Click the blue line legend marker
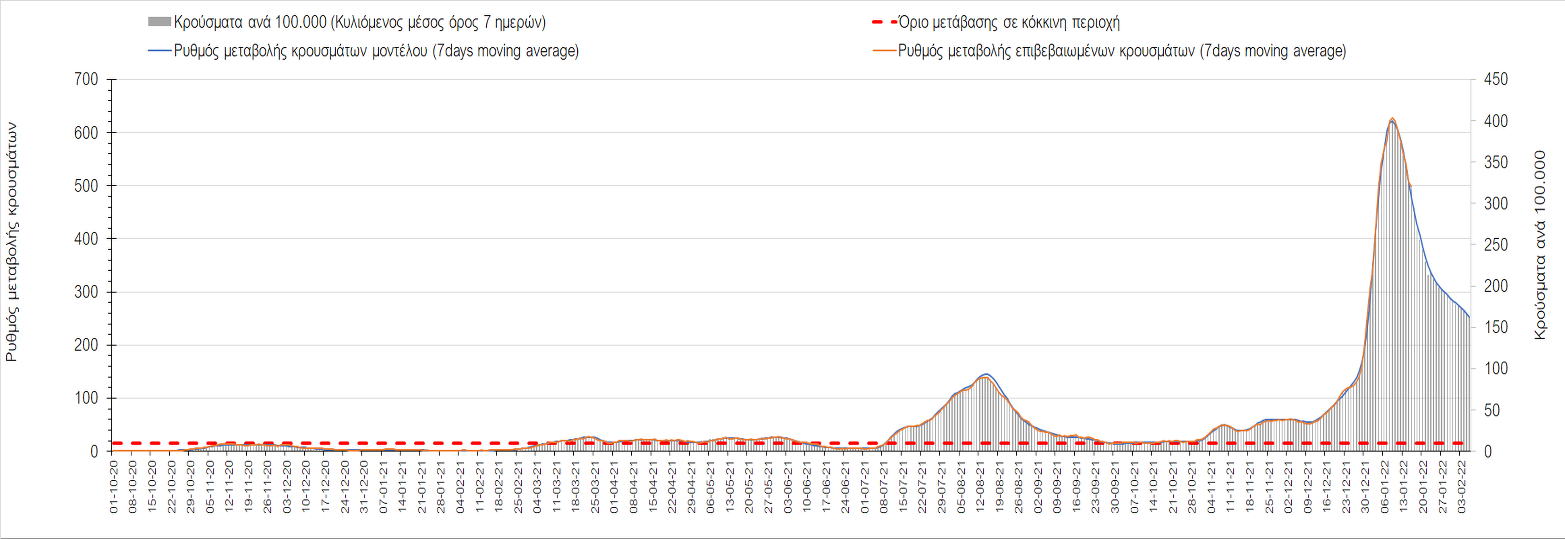The image size is (1565, 539). click(158, 51)
